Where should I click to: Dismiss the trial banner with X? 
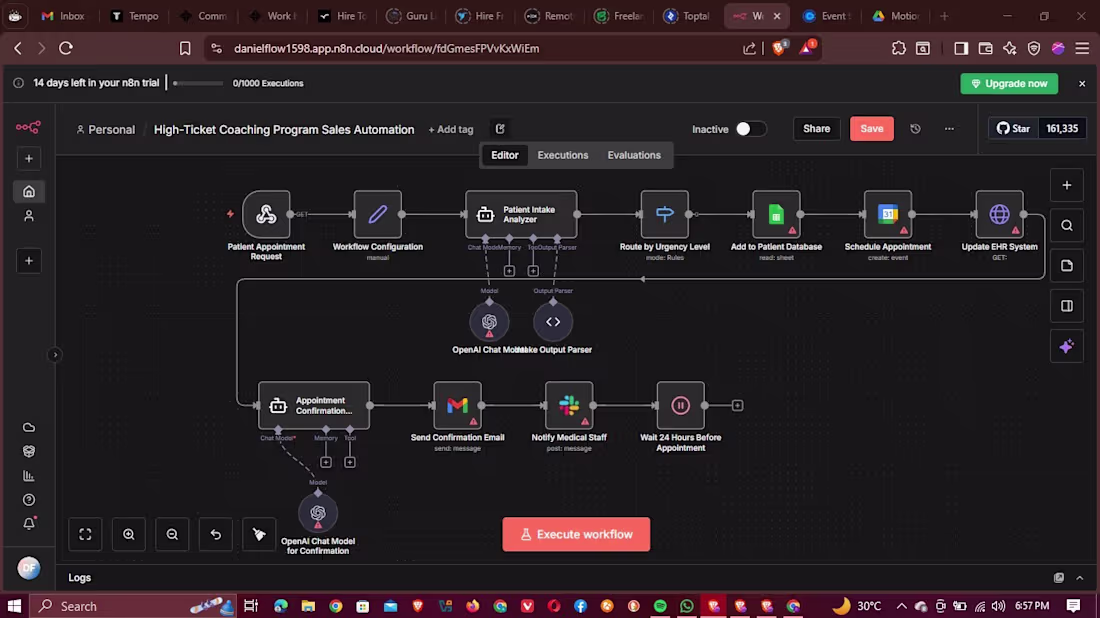1082,83
